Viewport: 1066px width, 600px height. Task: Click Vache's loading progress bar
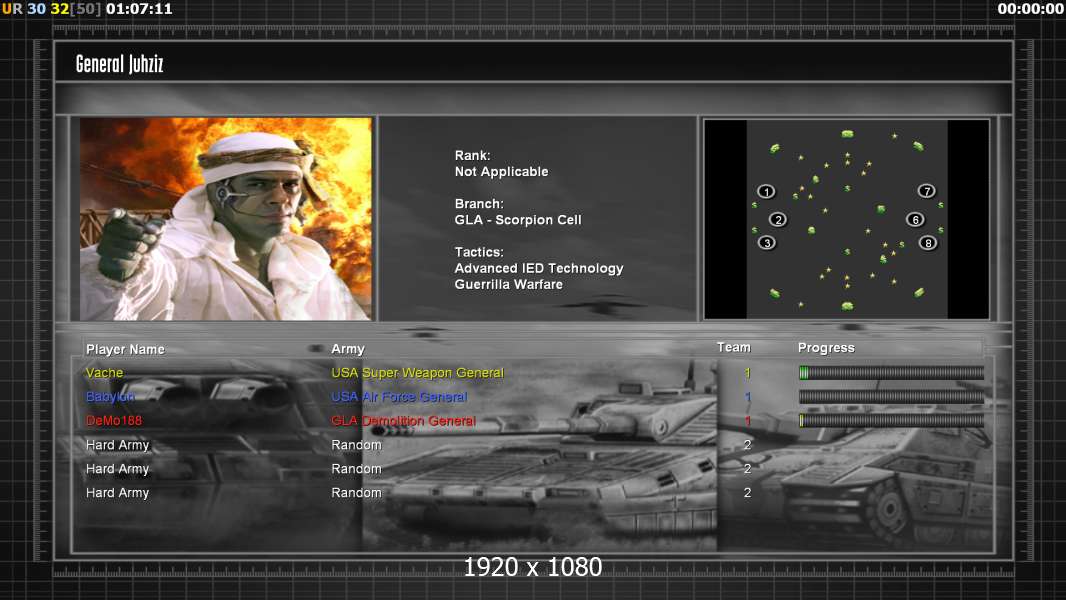[x=891, y=373]
